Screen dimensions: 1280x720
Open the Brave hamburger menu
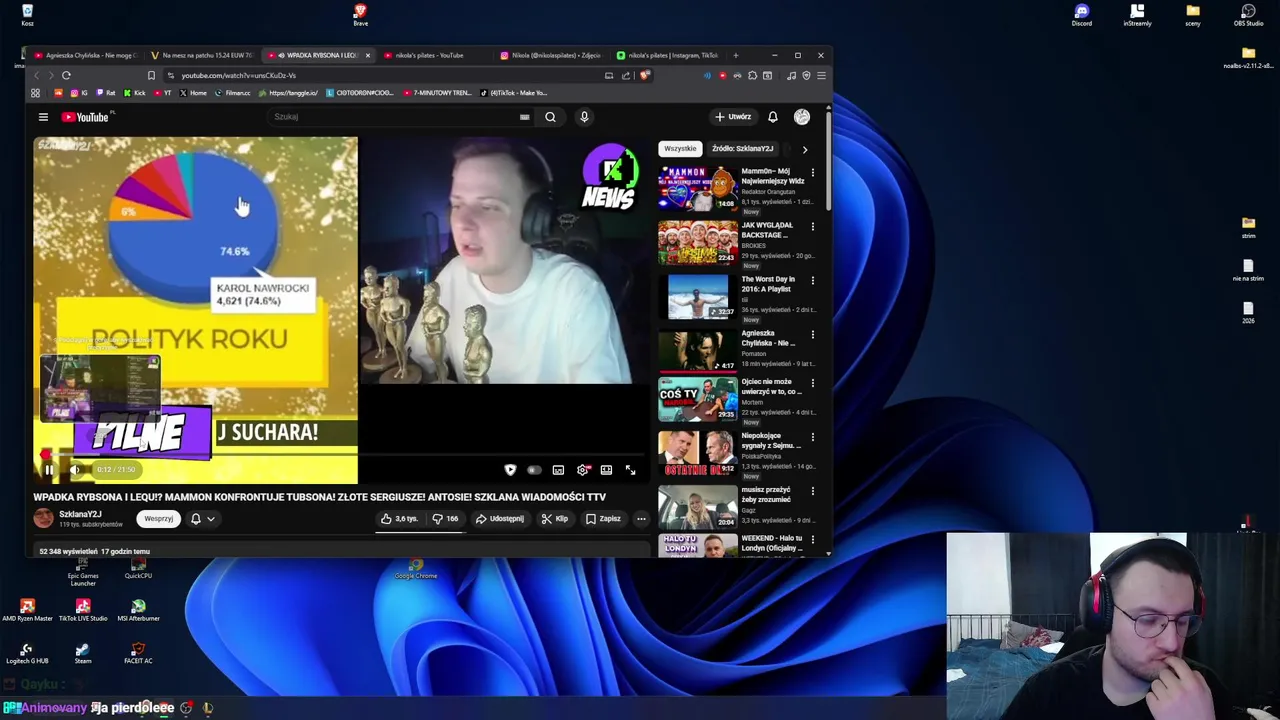coord(821,76)
